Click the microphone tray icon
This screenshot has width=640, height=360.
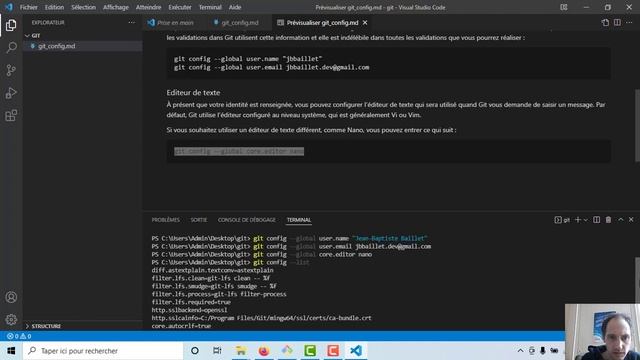click(x=542, y=351)
